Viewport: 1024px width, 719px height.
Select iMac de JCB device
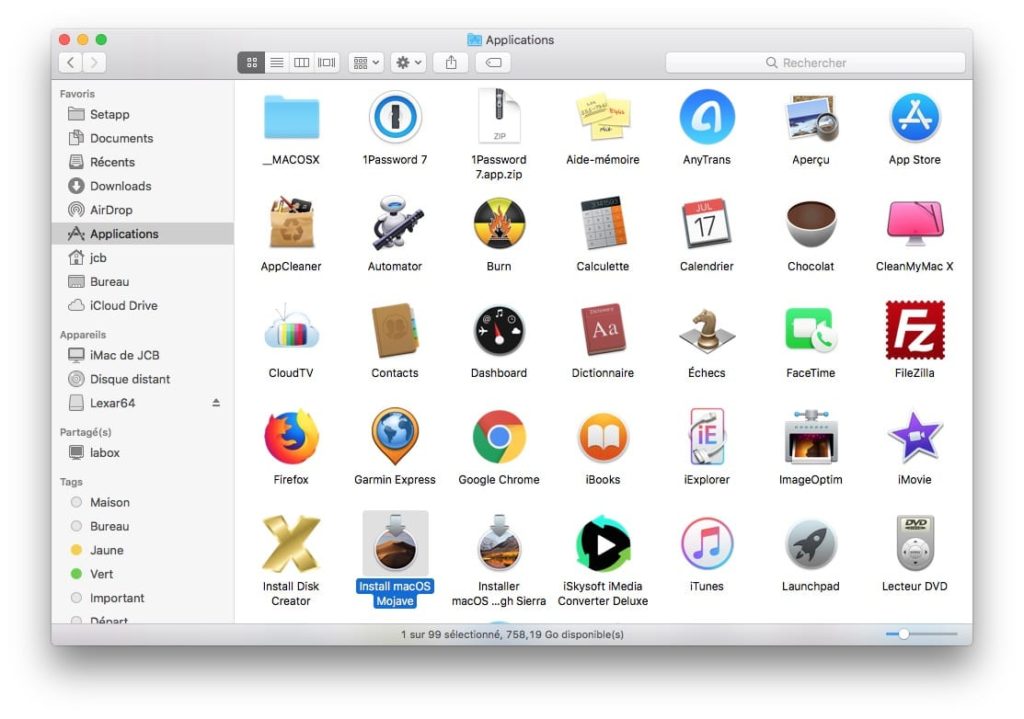pyautogui.click(x=142, y=355)
